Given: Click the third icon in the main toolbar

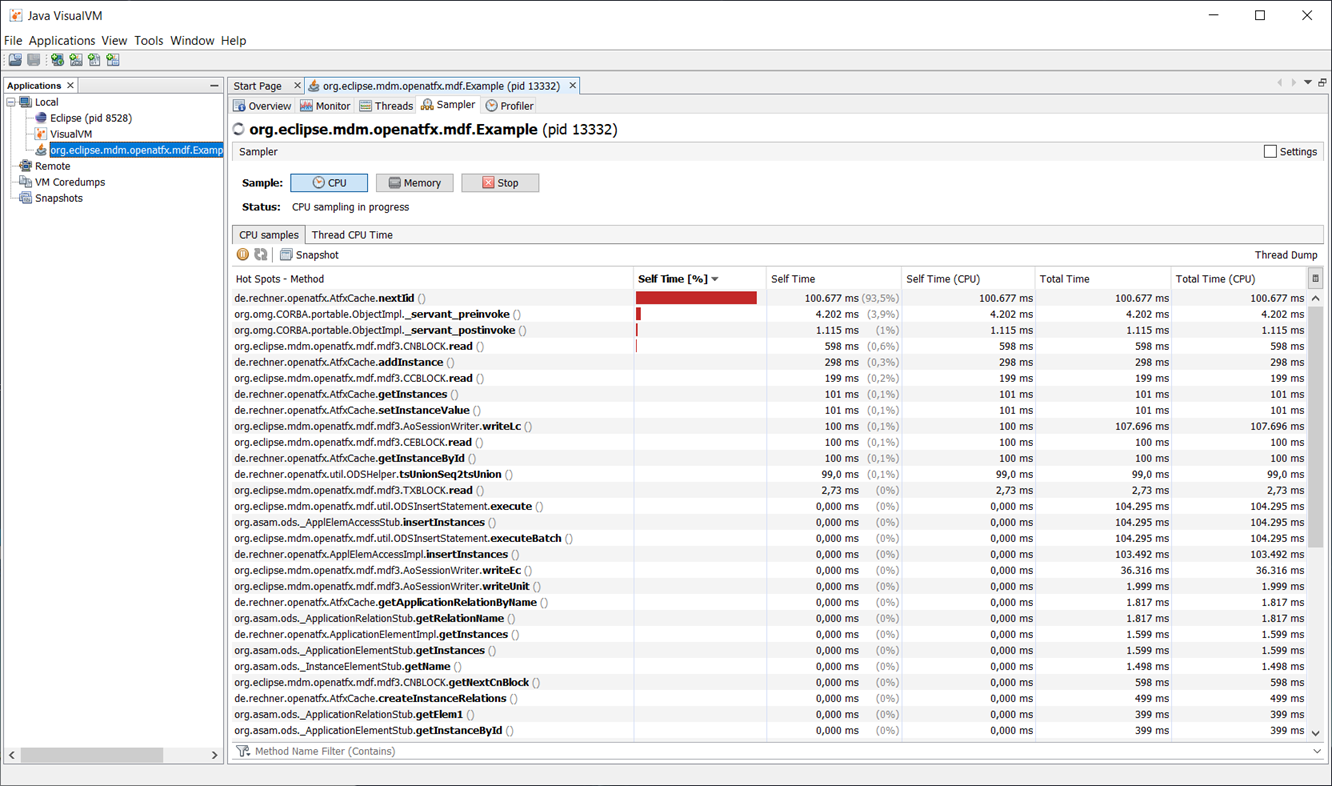Looking at the screenshot, I should click(x=57, y=60).
